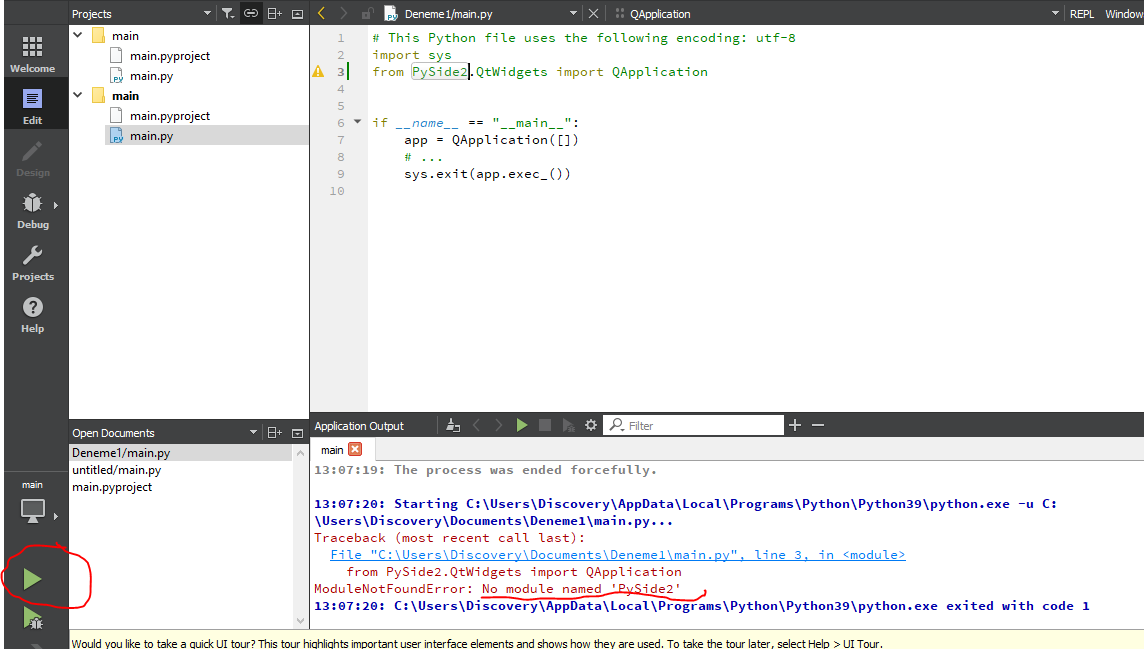
Task: Click sys.exit(app.exec_()) code line
Action: click(x=487, y=174)
